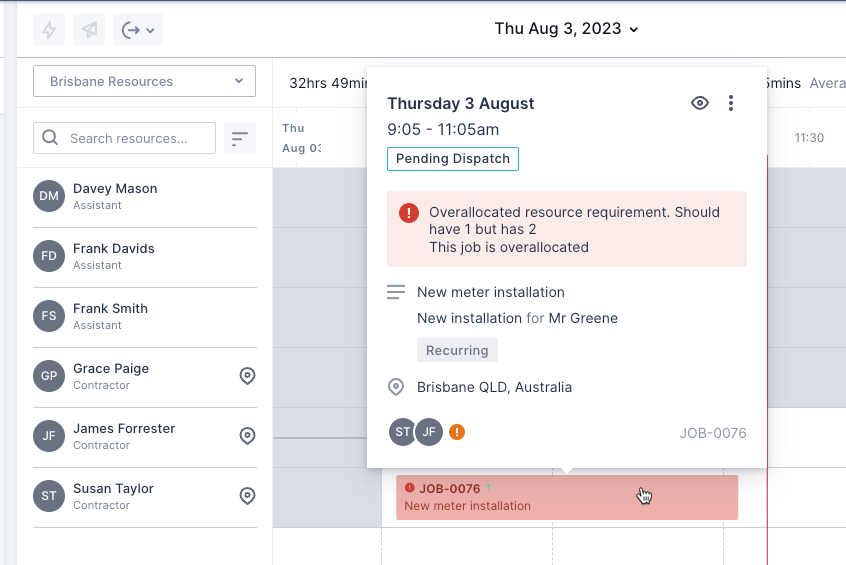This screenshot has width=846, height=565.
Task: Select the JOB-0076 block on timeline
Action: [566, 497]
